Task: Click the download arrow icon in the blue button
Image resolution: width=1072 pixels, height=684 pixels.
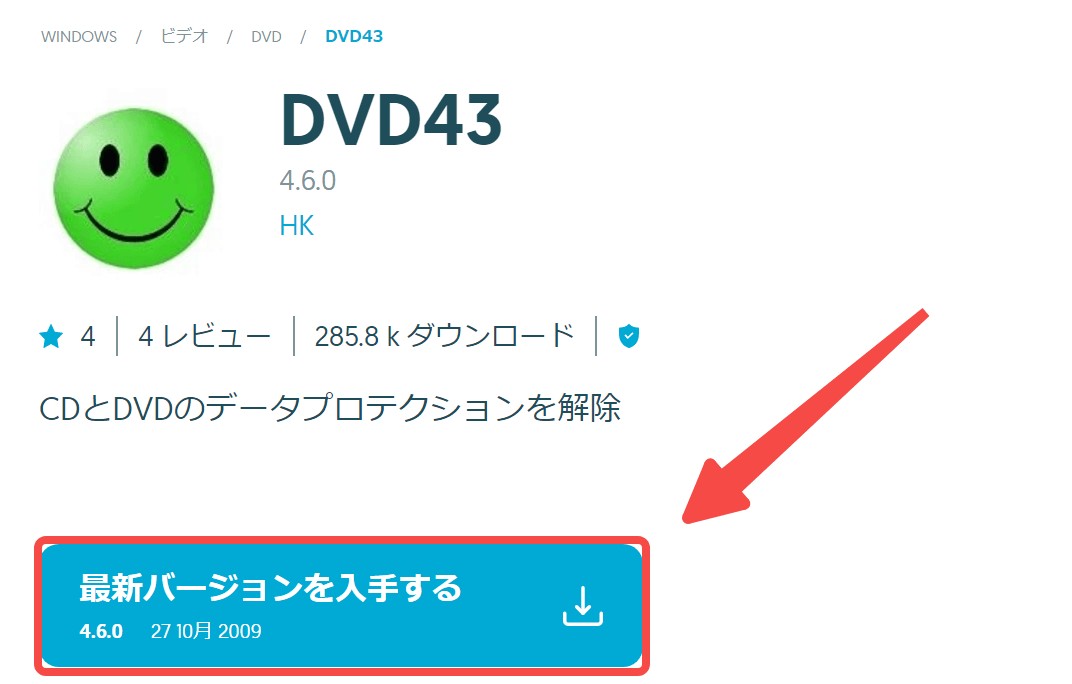Action: click(x=582, y=606)
